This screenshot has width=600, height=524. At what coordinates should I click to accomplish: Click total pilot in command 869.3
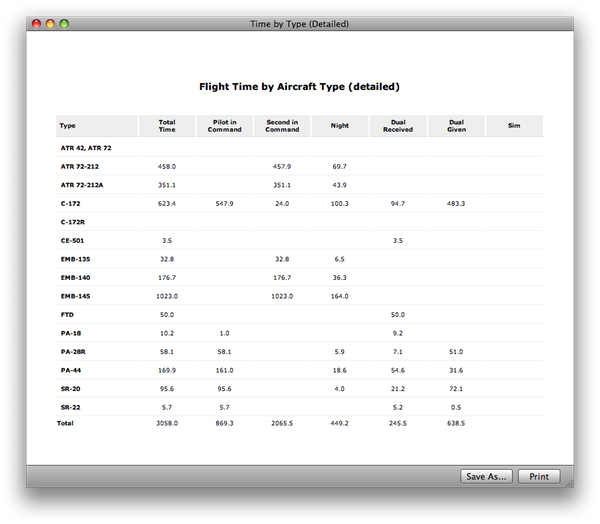224,423
